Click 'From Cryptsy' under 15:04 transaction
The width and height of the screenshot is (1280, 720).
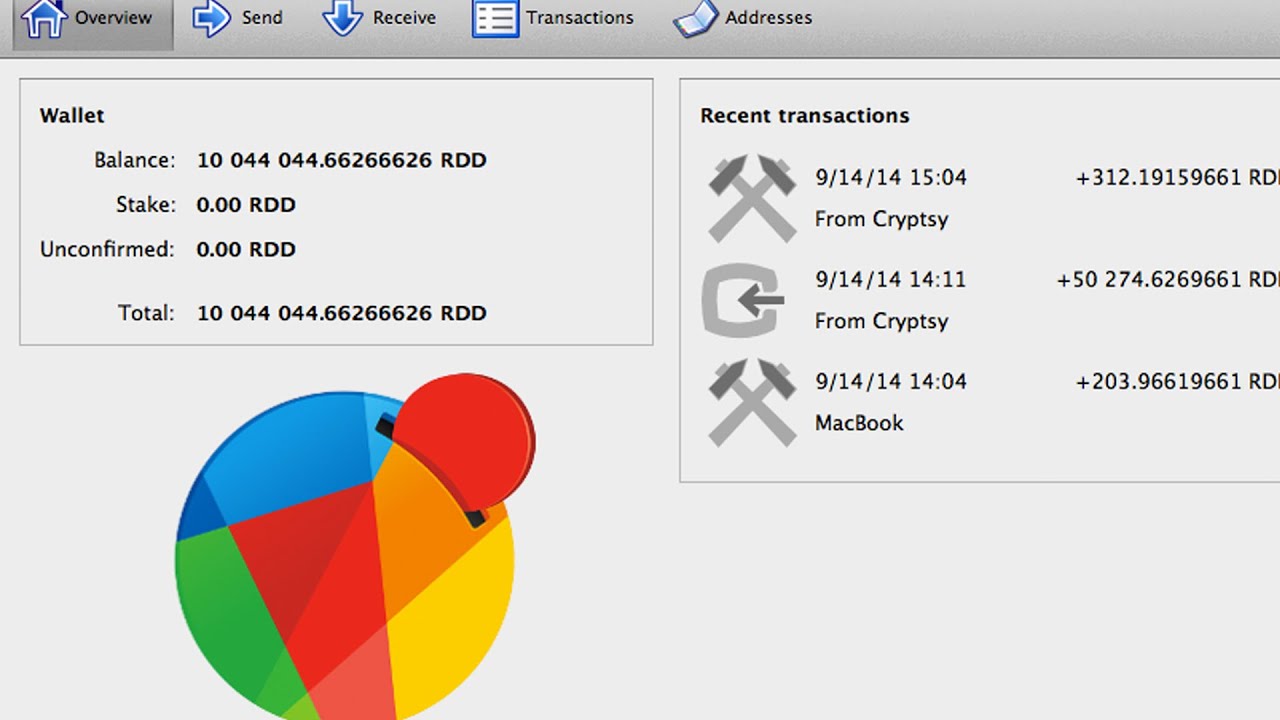point(881,220)
